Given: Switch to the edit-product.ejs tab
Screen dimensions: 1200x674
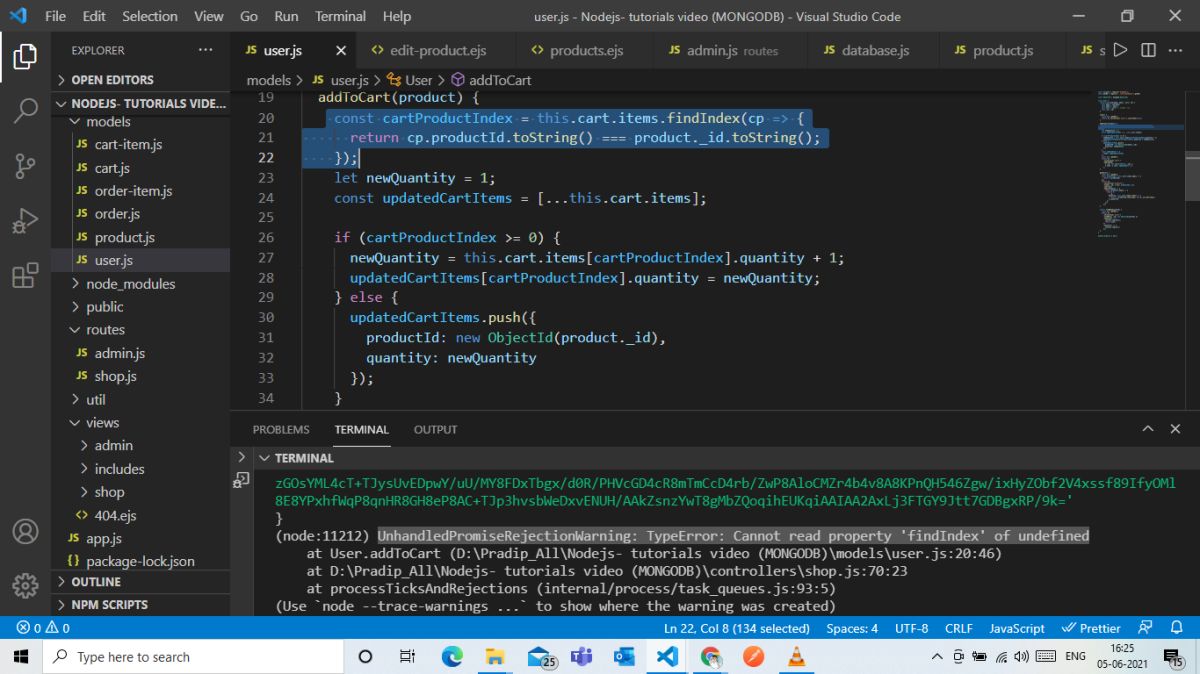Looking at the screenshot, I should tap(436, 50).
